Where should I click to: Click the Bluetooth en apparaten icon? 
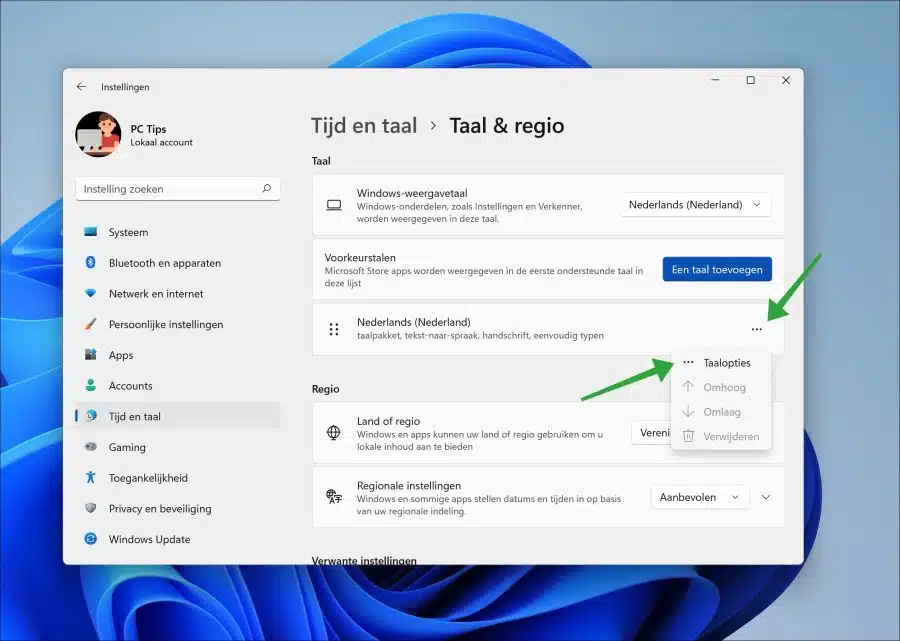tap(91, 262)
